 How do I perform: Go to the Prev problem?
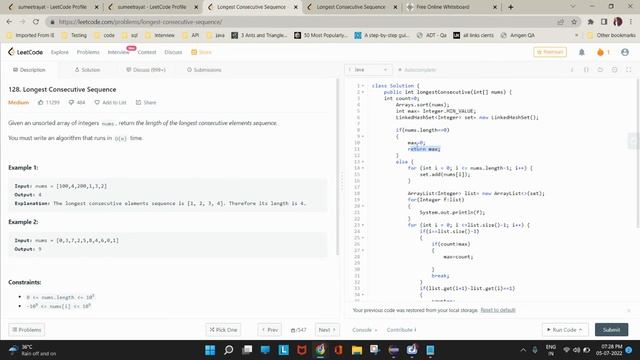click(x=270, y=329)
